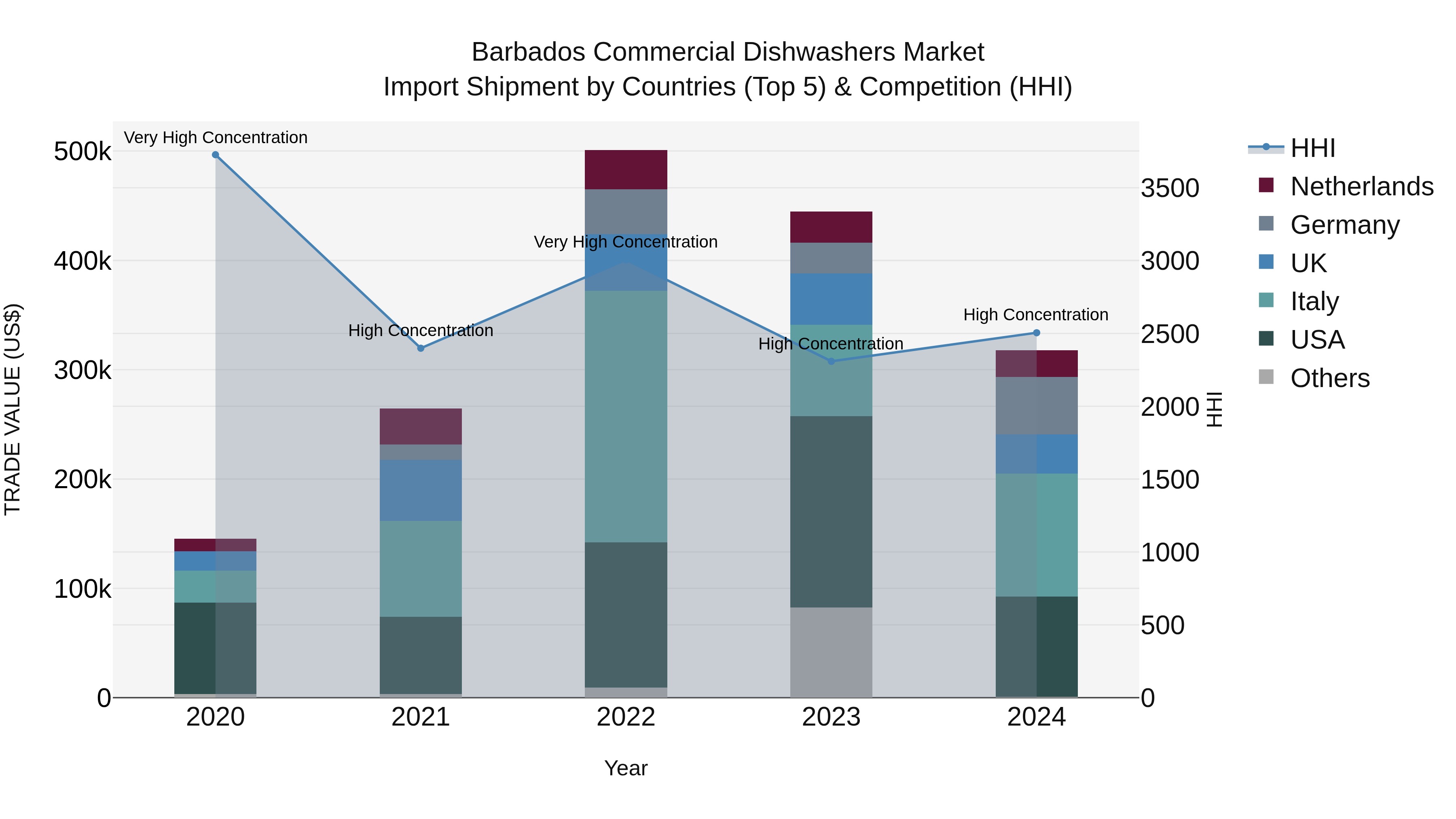Click the 2023 USA bar segment

(x=831, y=512)
